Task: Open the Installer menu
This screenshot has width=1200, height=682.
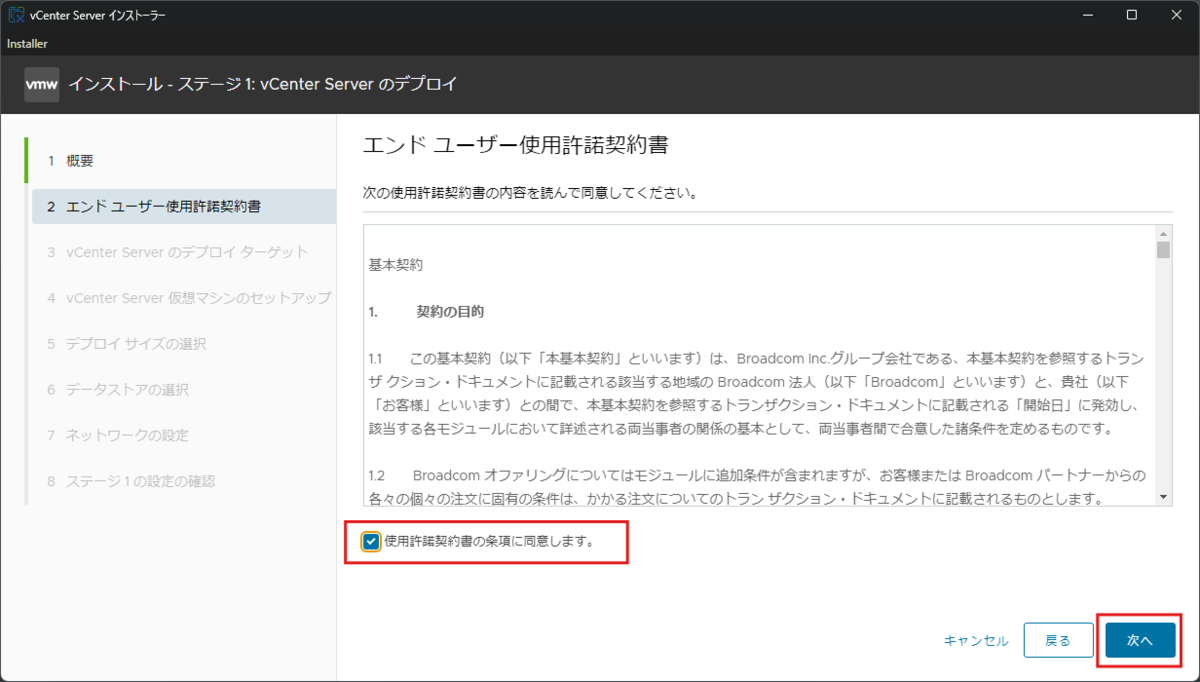Action: [x=27, y=44]
